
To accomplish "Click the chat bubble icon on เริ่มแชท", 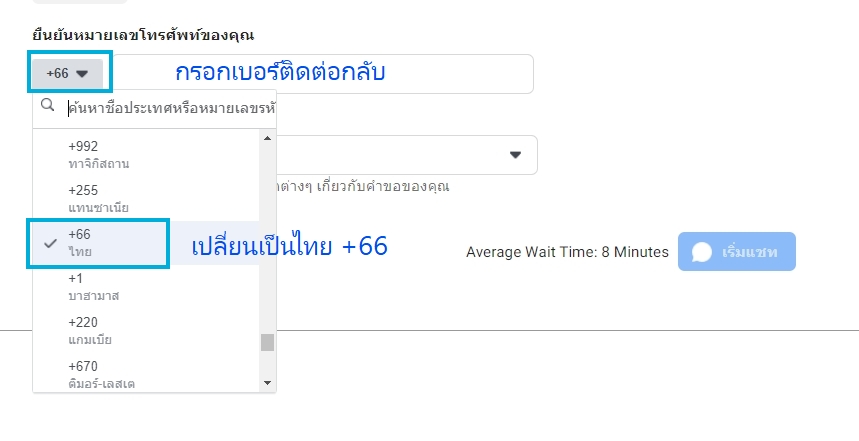I will point(702,252).
